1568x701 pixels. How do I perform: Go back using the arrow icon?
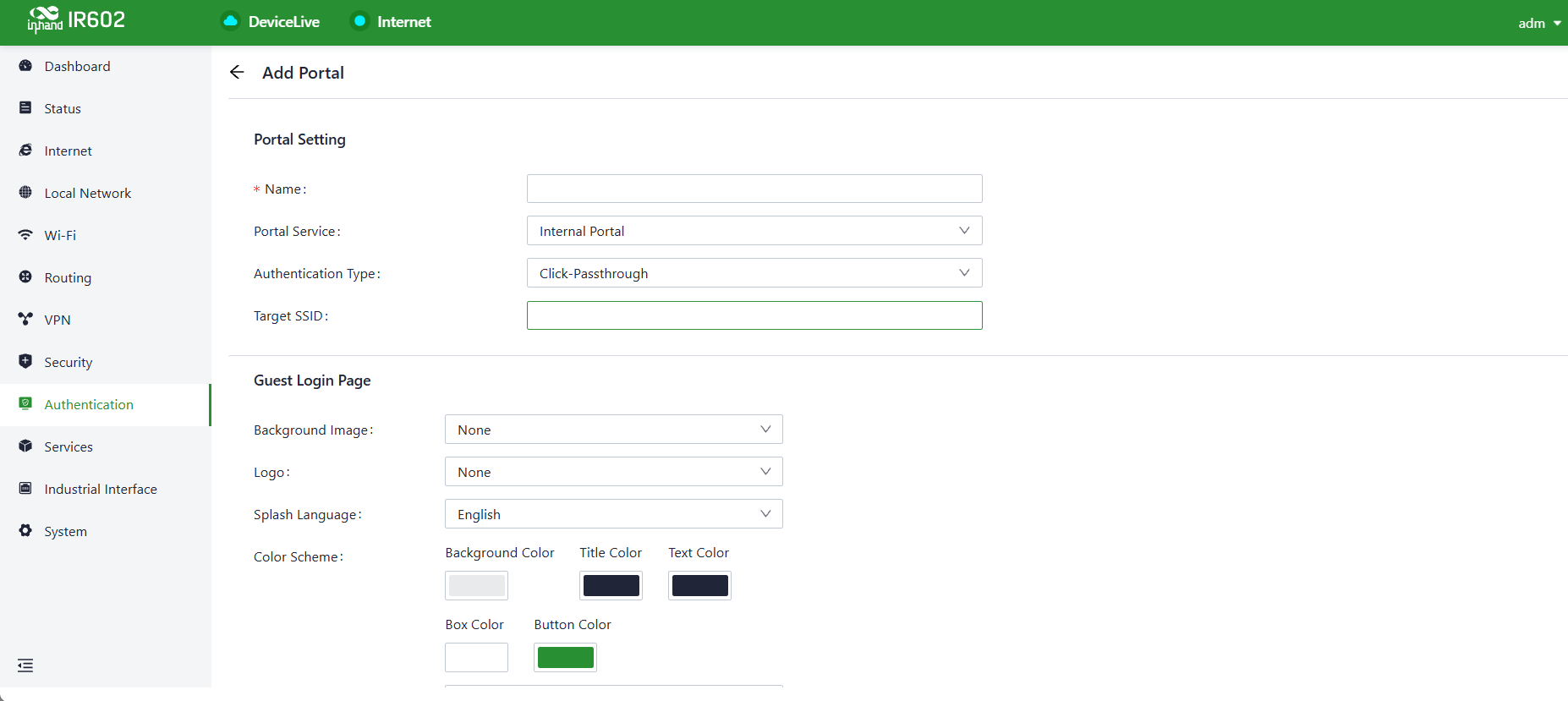click(x=237, y=73)
